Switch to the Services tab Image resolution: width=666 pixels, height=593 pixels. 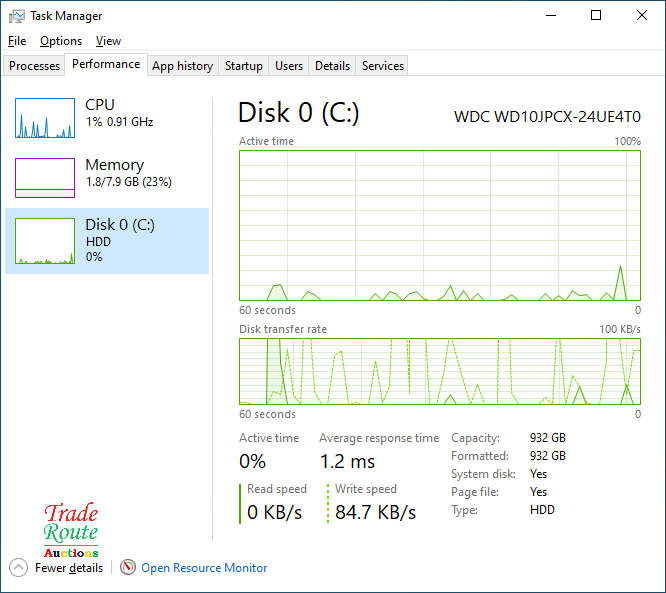(x=383, y=66)
